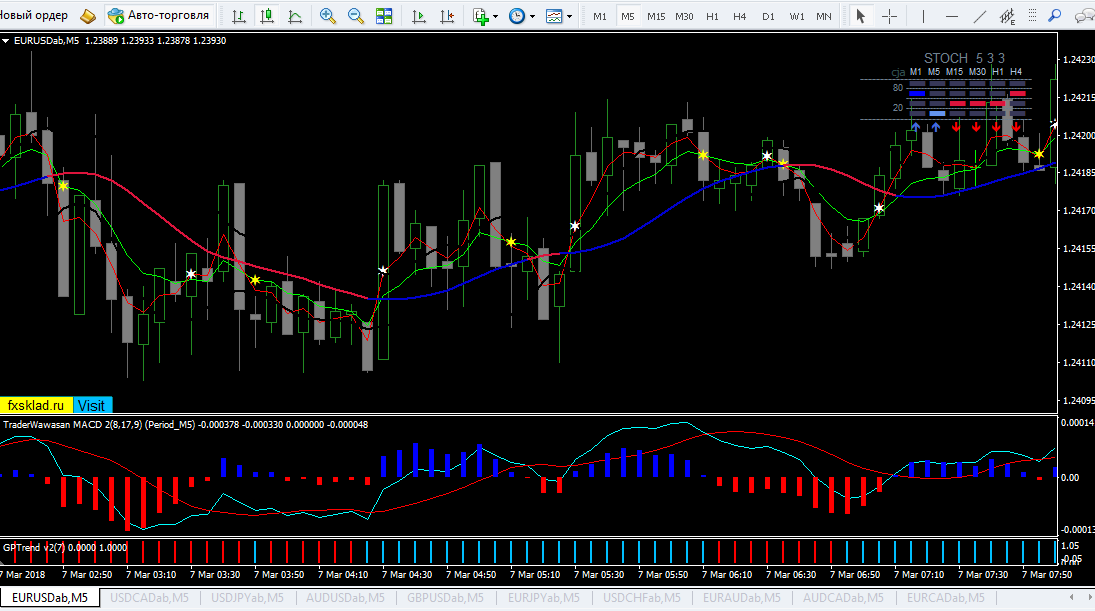Select the vertical line drawing tool
The image size is (1095, 611).
(x=923, y=15)
